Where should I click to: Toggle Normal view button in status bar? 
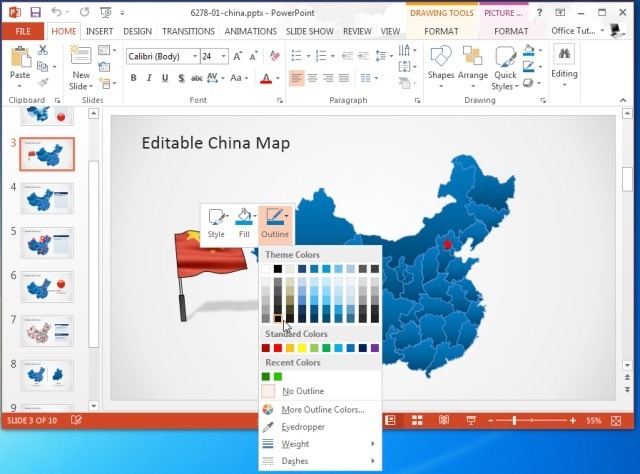coord(391,420)
